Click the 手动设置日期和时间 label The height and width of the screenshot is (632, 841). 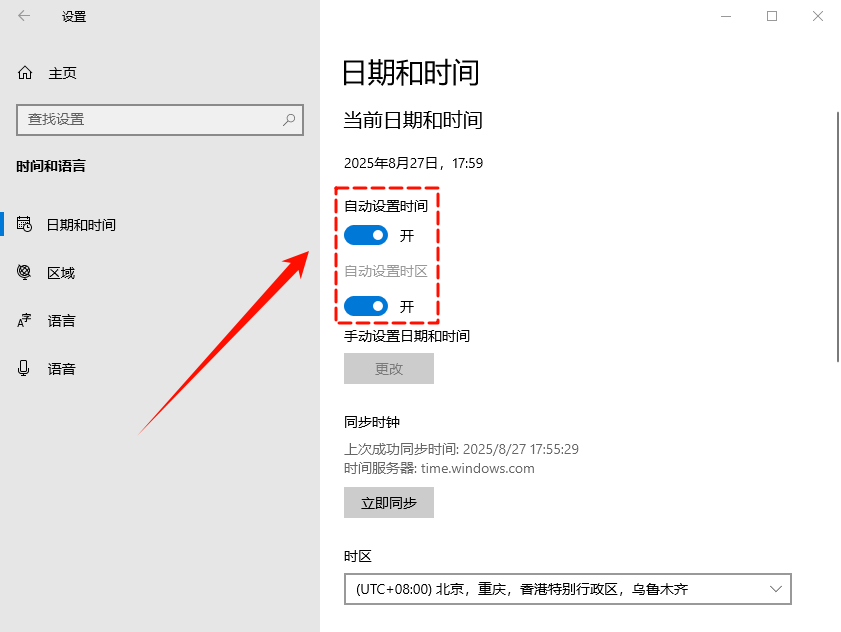407,336
